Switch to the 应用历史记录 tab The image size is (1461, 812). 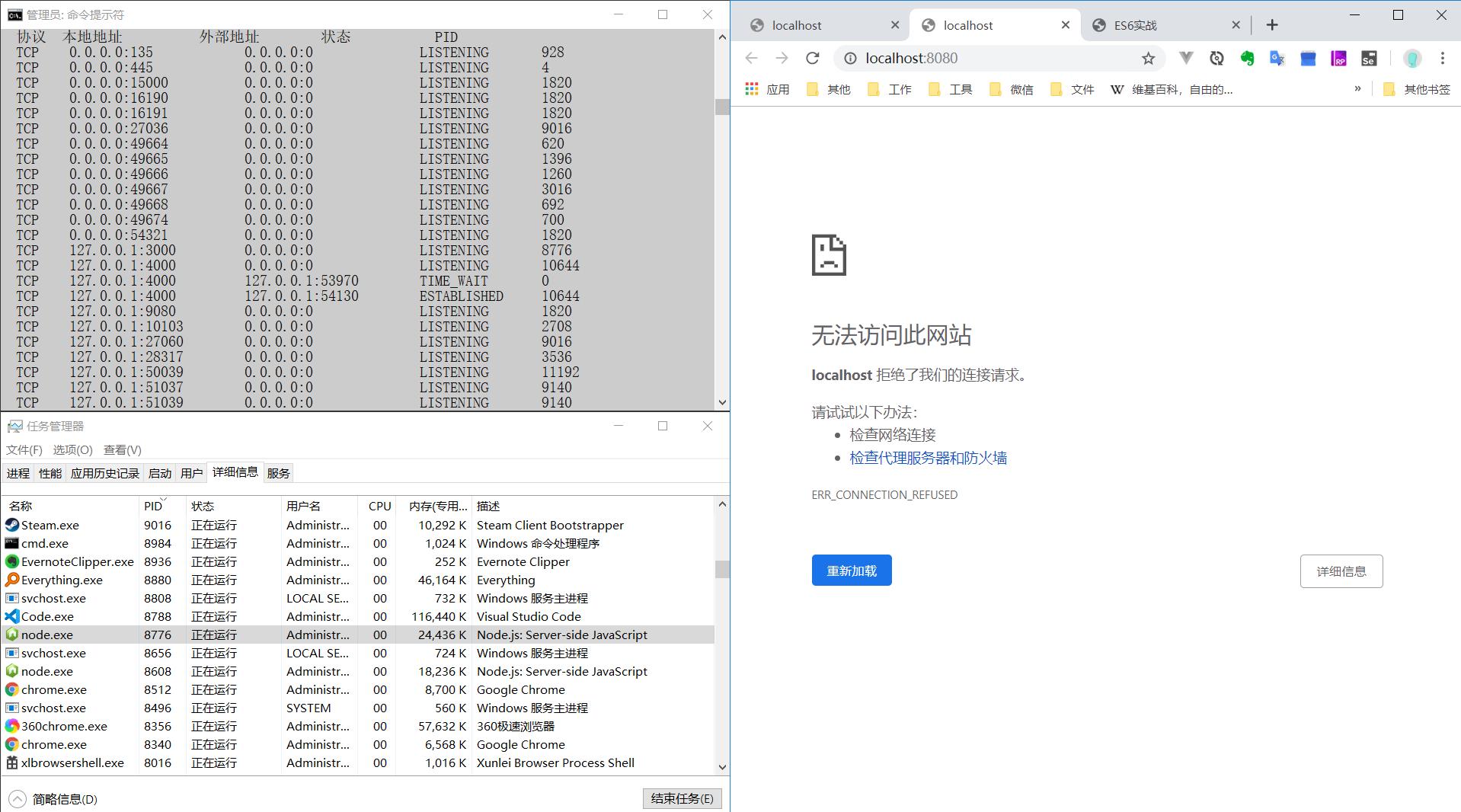(105, 473)
